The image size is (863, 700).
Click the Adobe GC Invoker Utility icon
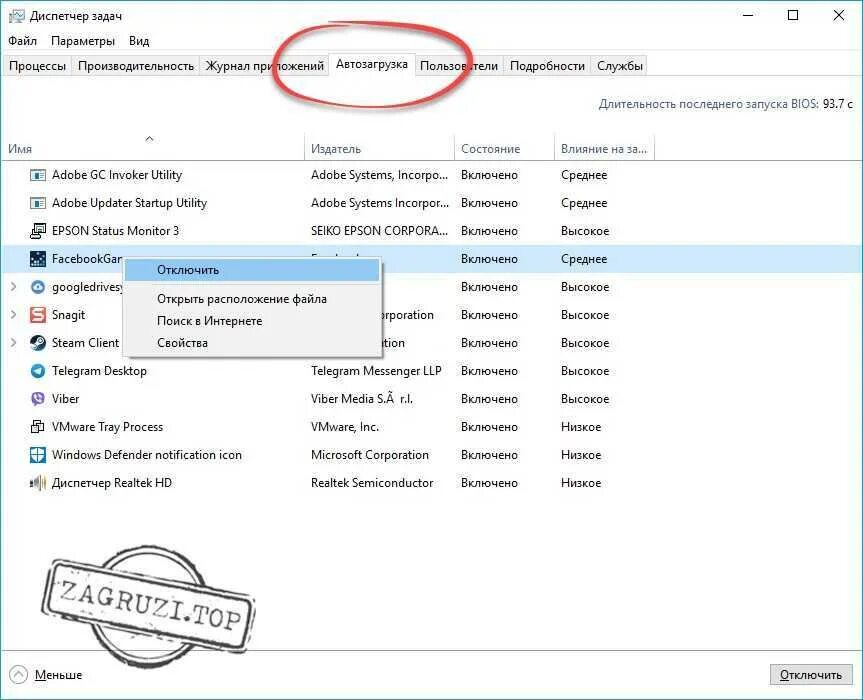click(x=37, y=175)
